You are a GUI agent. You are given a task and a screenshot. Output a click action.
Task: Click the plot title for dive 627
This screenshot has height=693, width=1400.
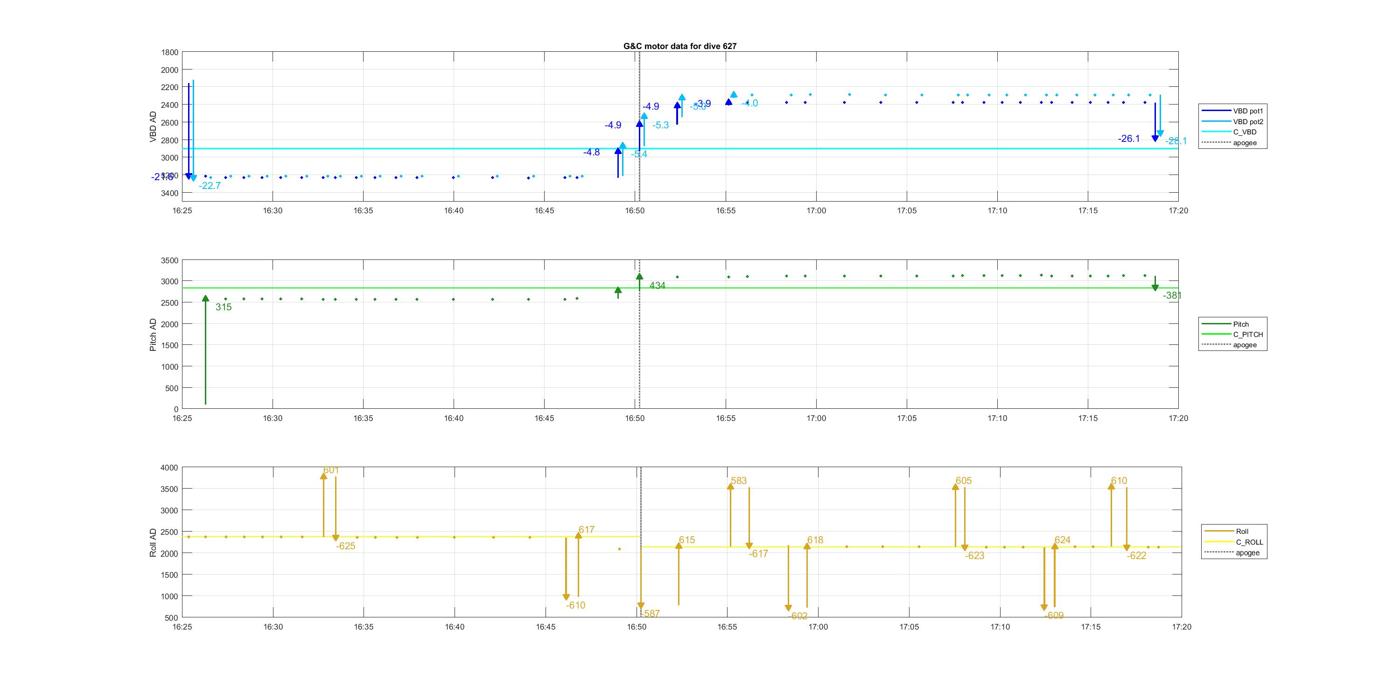[680, 46]
